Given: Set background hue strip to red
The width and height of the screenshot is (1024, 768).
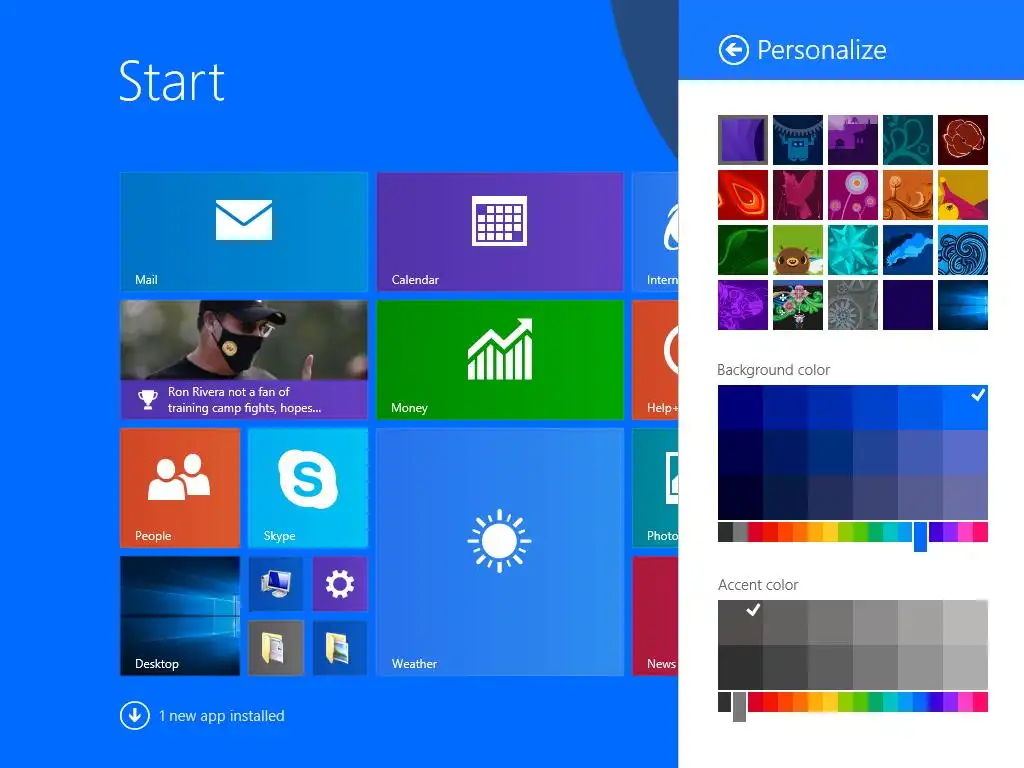Looking at the screenshot, I should coord(770,532).
